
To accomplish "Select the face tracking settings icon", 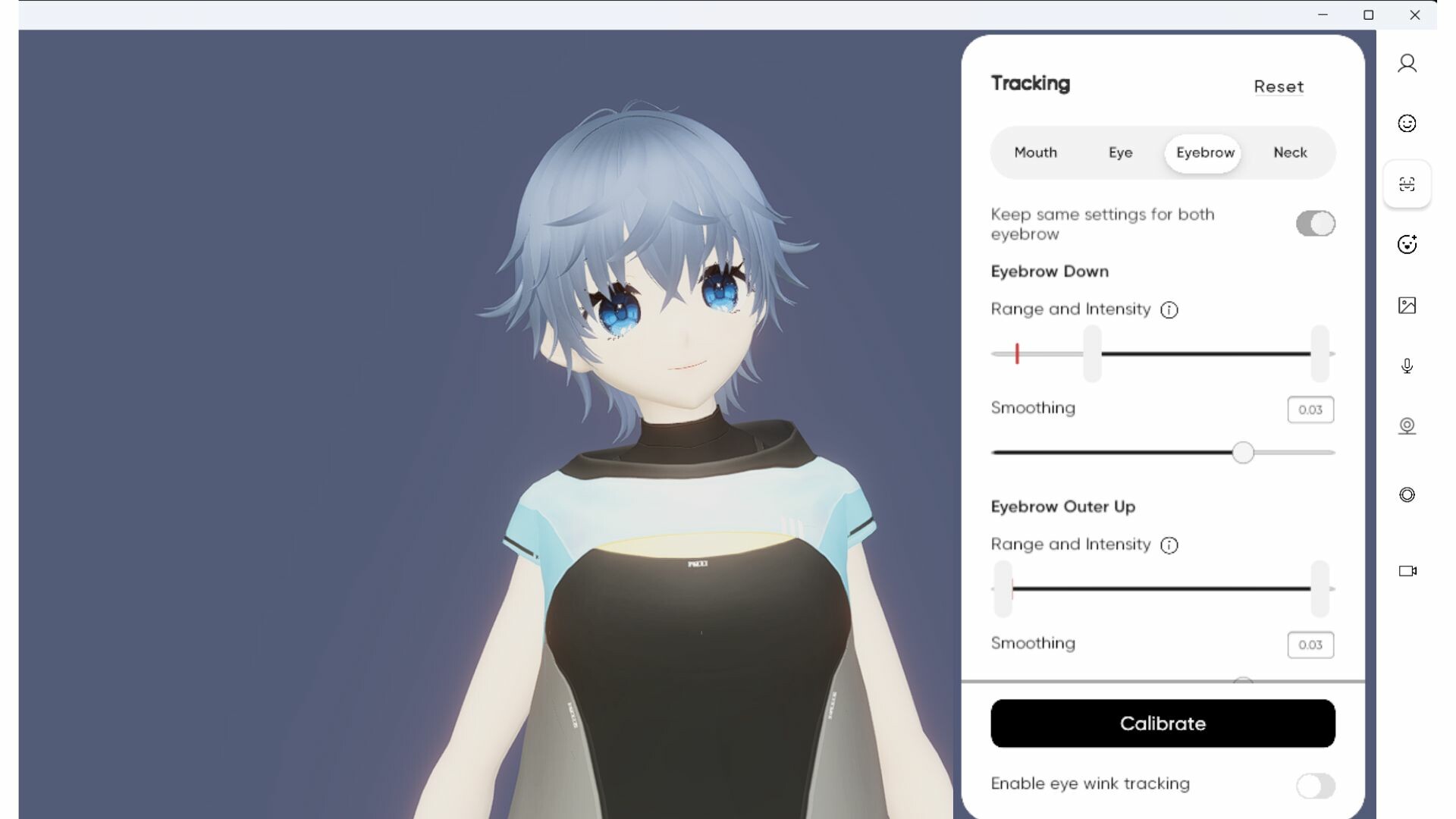I will tap(1407, 184).
